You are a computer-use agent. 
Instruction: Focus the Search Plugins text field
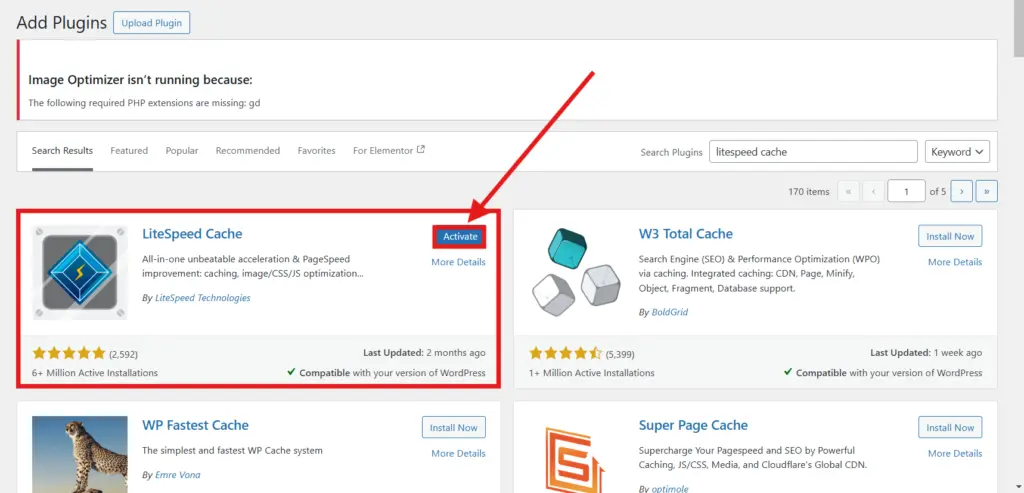click(813, 151)
